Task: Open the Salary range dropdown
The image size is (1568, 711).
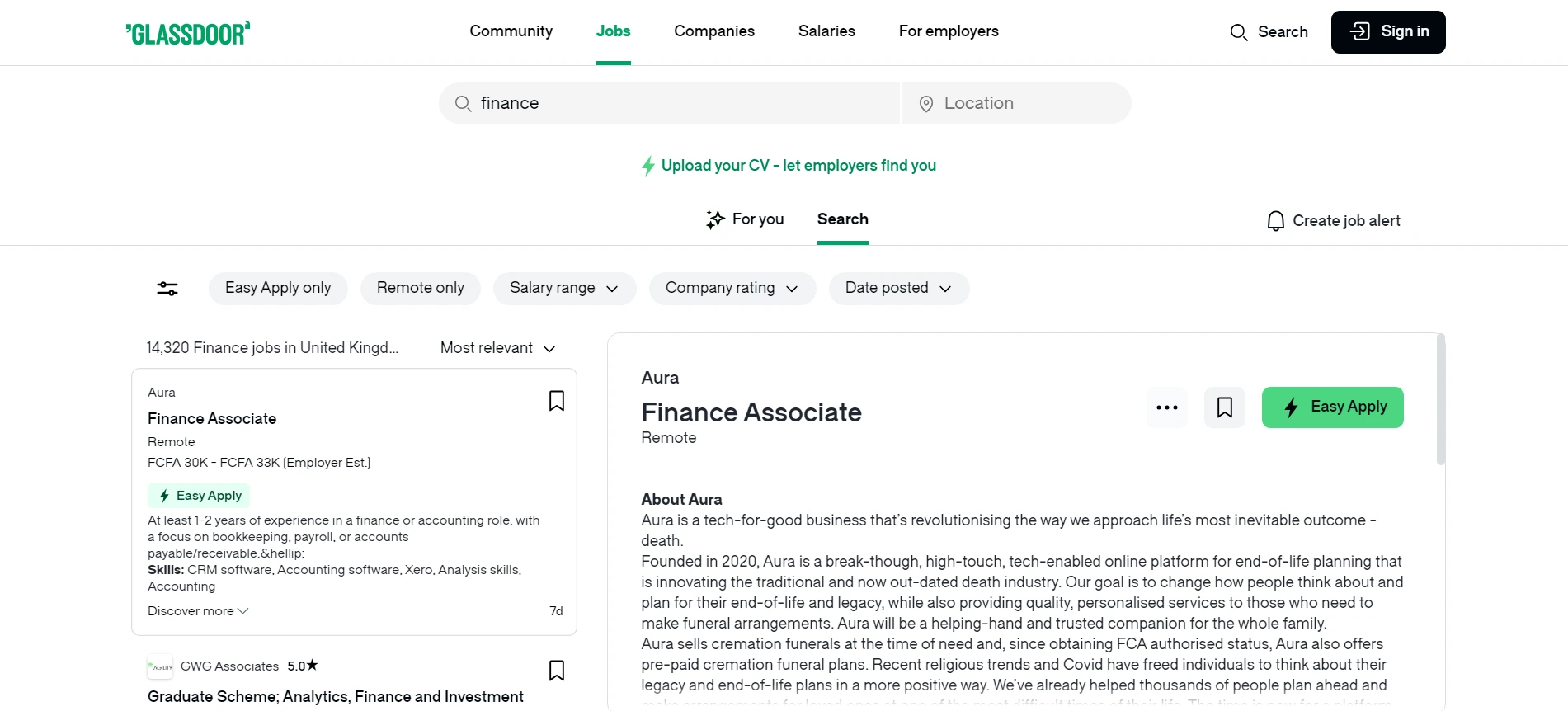Action: click(564, 288)
